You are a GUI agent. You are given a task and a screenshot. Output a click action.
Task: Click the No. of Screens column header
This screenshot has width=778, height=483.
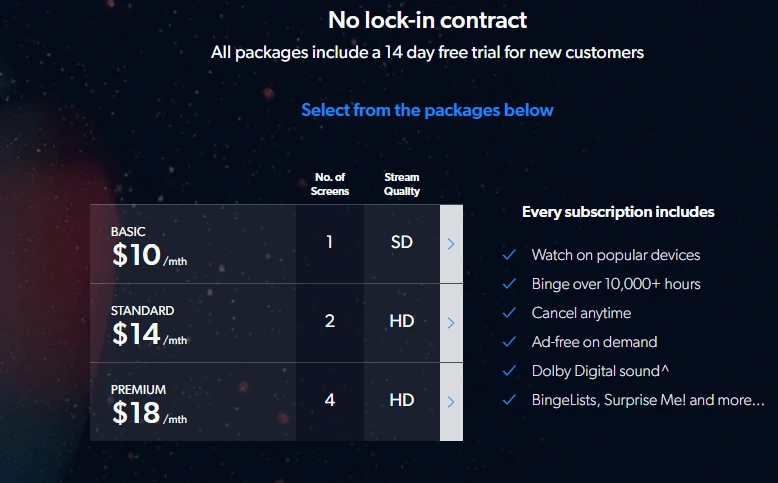(330, 184)
